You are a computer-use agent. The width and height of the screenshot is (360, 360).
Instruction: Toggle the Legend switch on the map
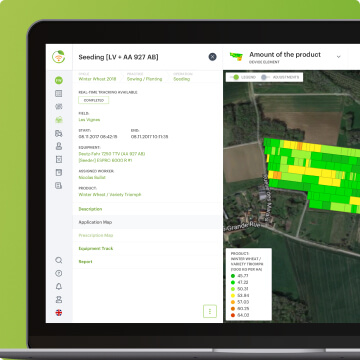point(235,77)
